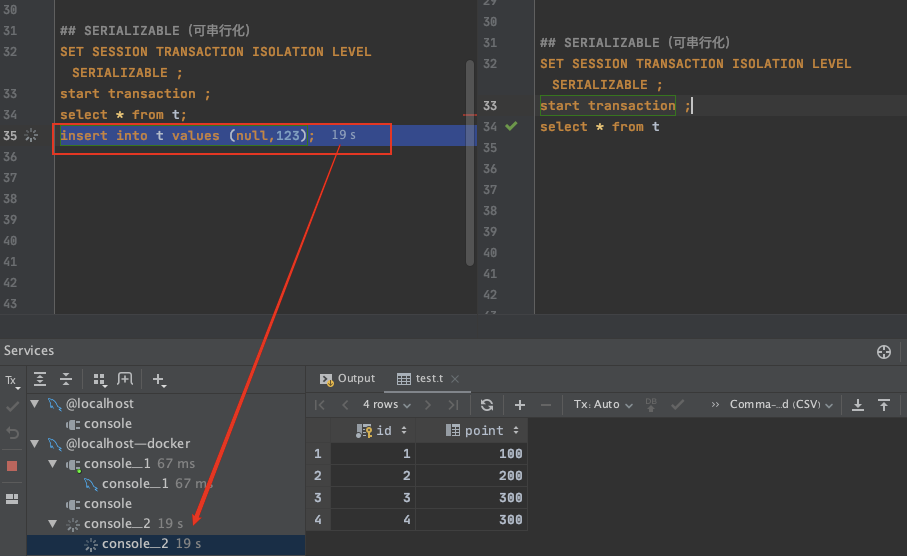Go to last page of rows
This screenshot has height=556, width=907.
[454, 405]
